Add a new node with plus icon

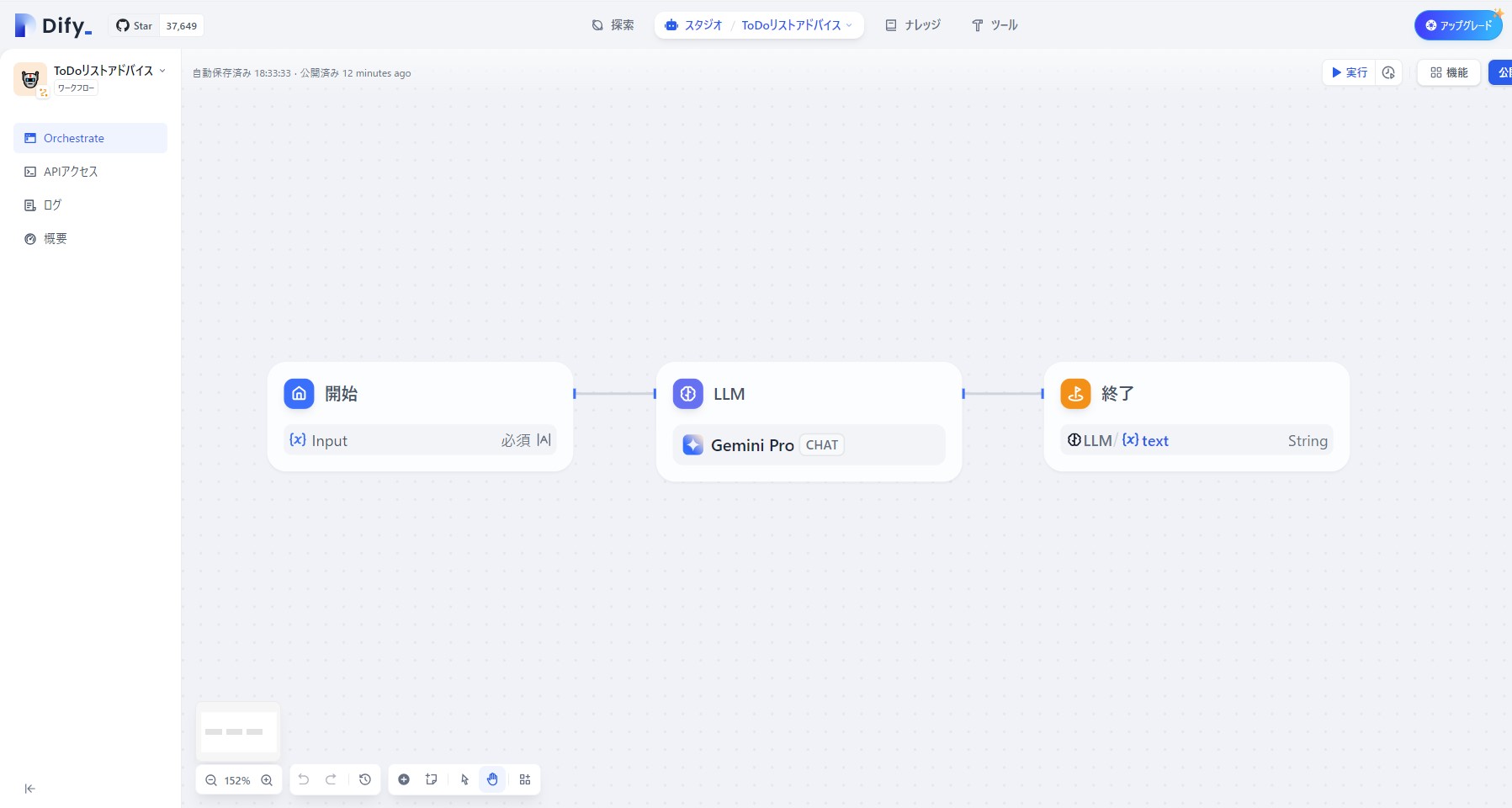point(404,779)
